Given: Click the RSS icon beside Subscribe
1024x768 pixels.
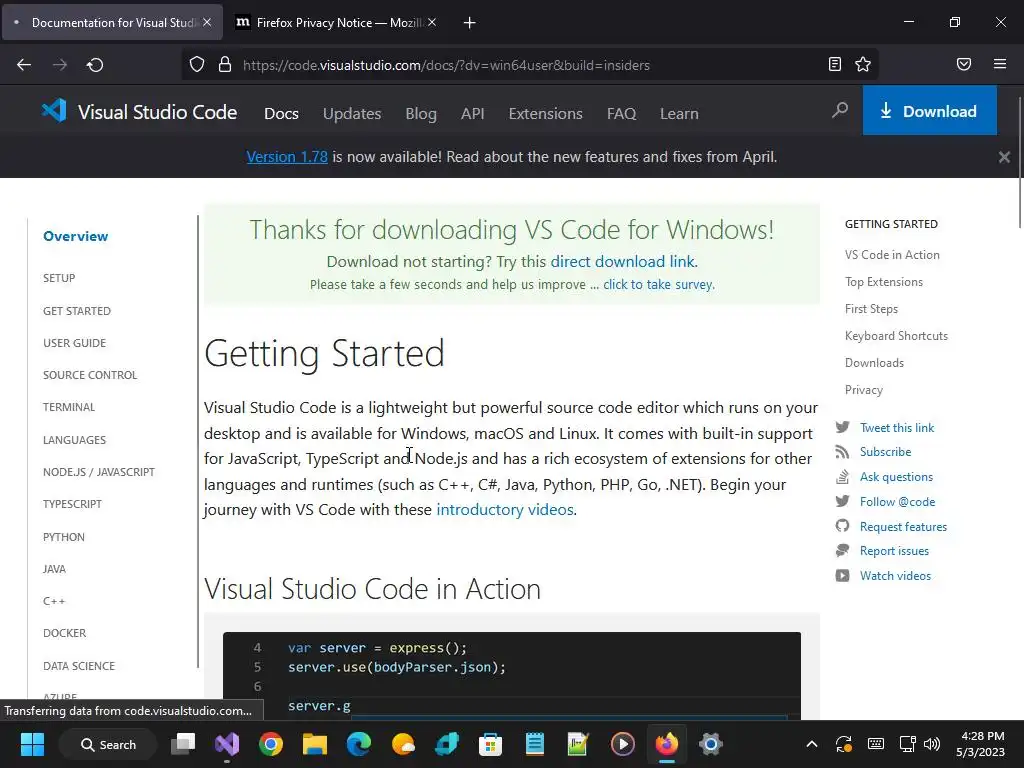Looking at the screenshot, I should pyautogui.click(x=842, y=452).
